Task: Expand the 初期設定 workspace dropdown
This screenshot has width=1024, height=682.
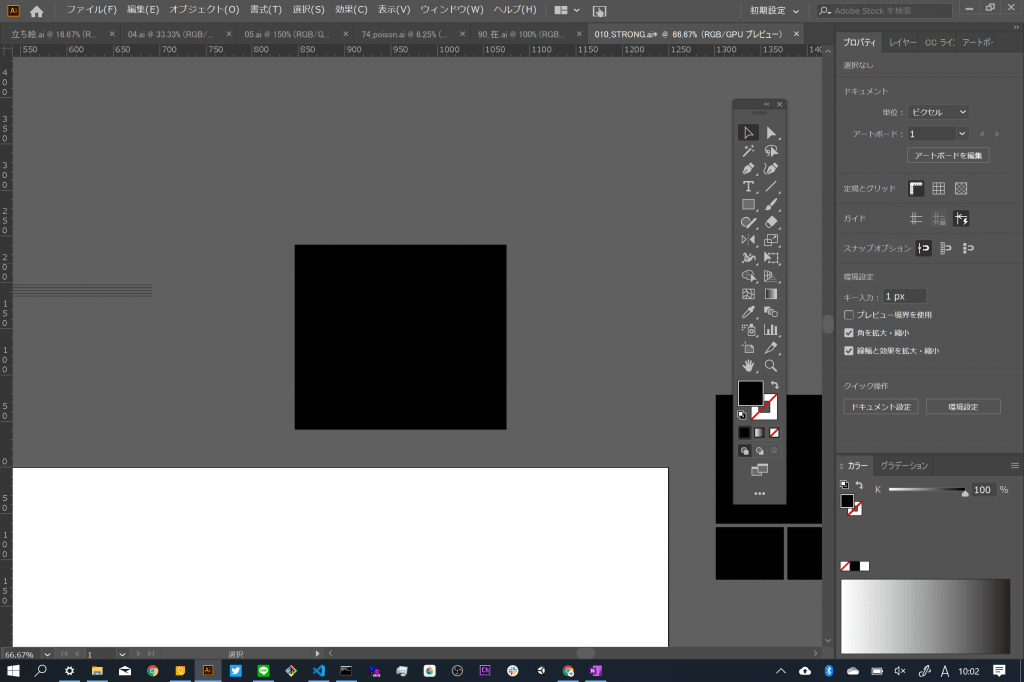Action: [x=775, y=10]
